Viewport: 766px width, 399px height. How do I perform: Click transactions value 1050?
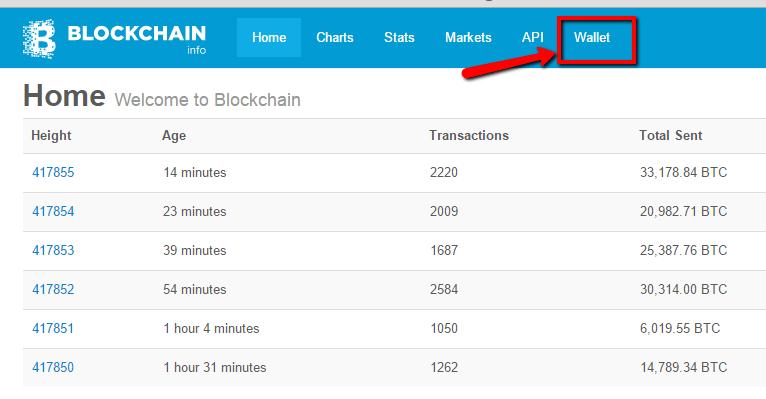444,328
